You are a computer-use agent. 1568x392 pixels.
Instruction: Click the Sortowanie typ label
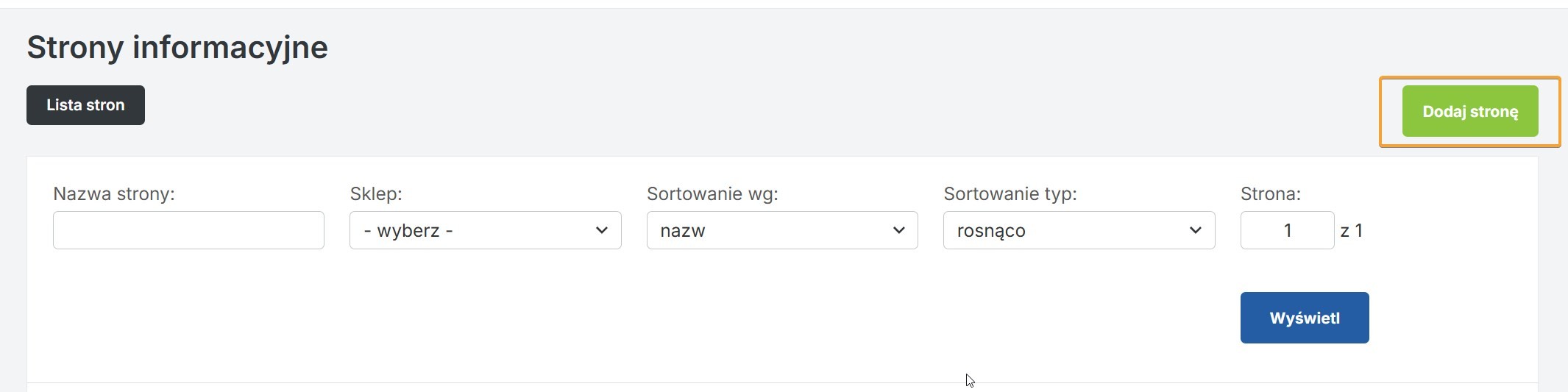click(1010, 194)
